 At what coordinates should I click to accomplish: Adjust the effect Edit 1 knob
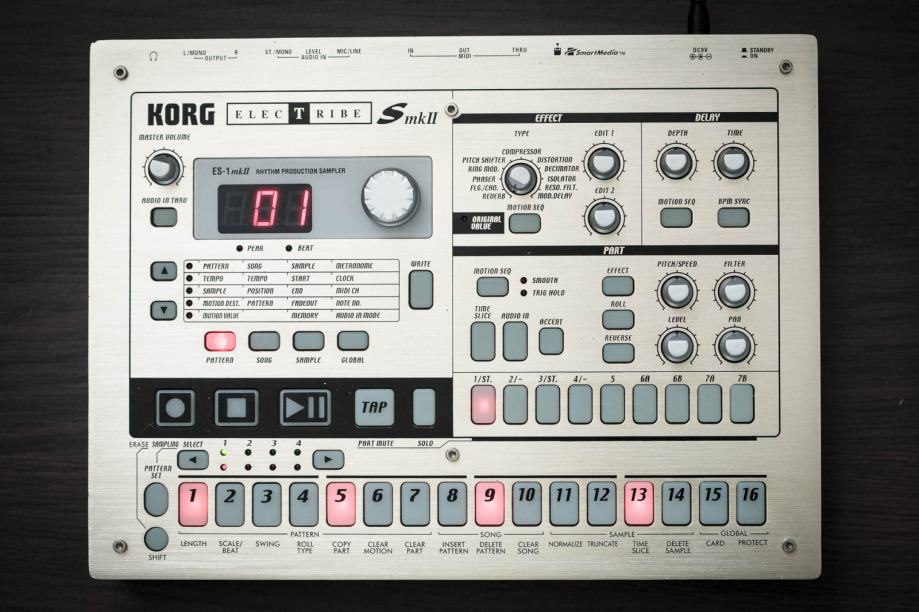click(603, 162)
